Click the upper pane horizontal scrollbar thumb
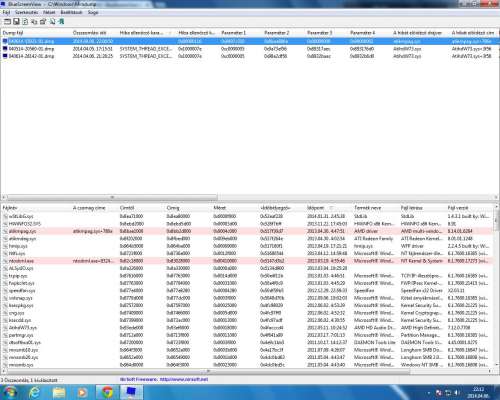500x400 pixels. 112,197
